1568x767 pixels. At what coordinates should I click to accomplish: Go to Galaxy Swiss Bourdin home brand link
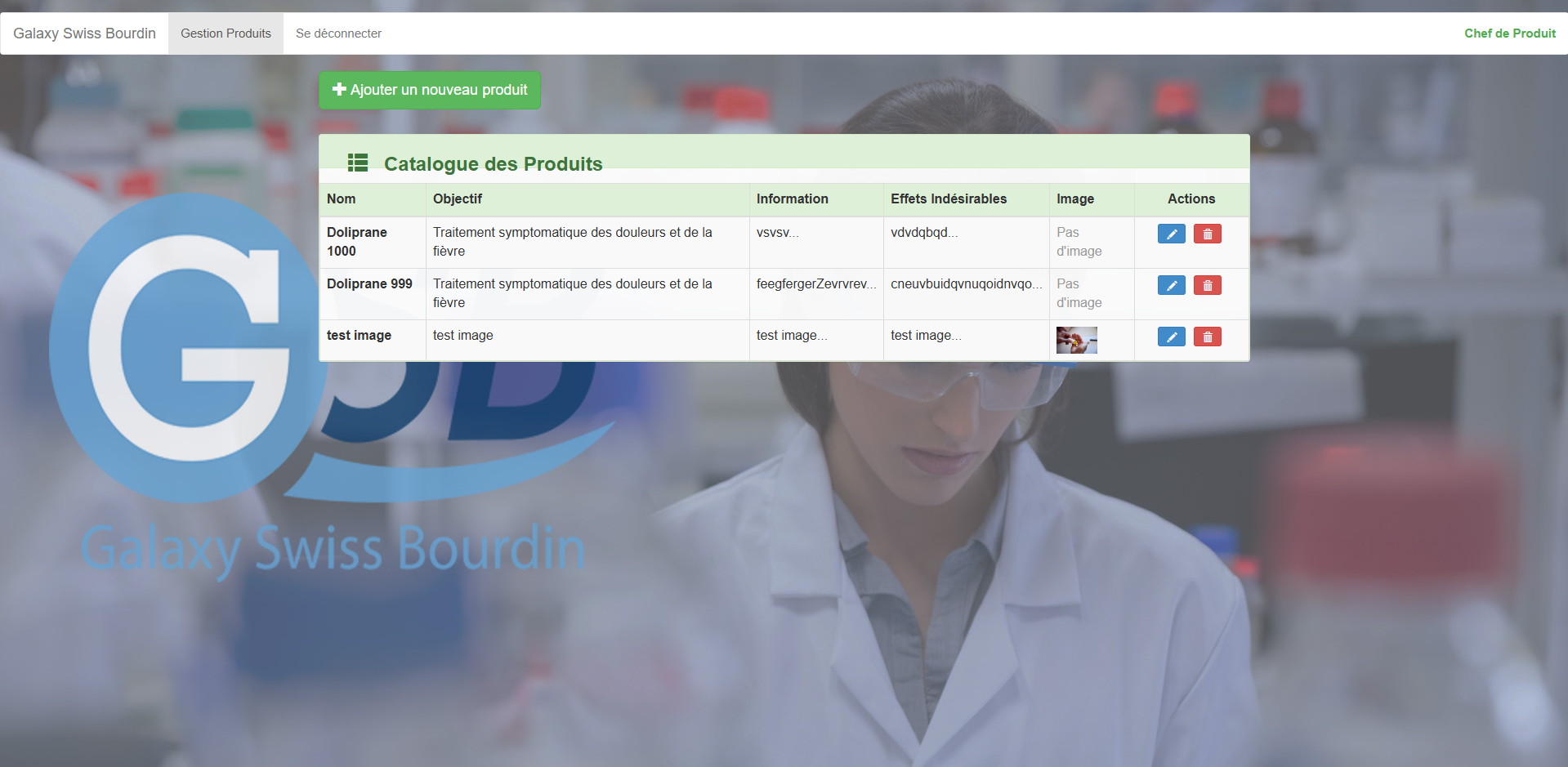pyautogui.click(x=84, y=33)
